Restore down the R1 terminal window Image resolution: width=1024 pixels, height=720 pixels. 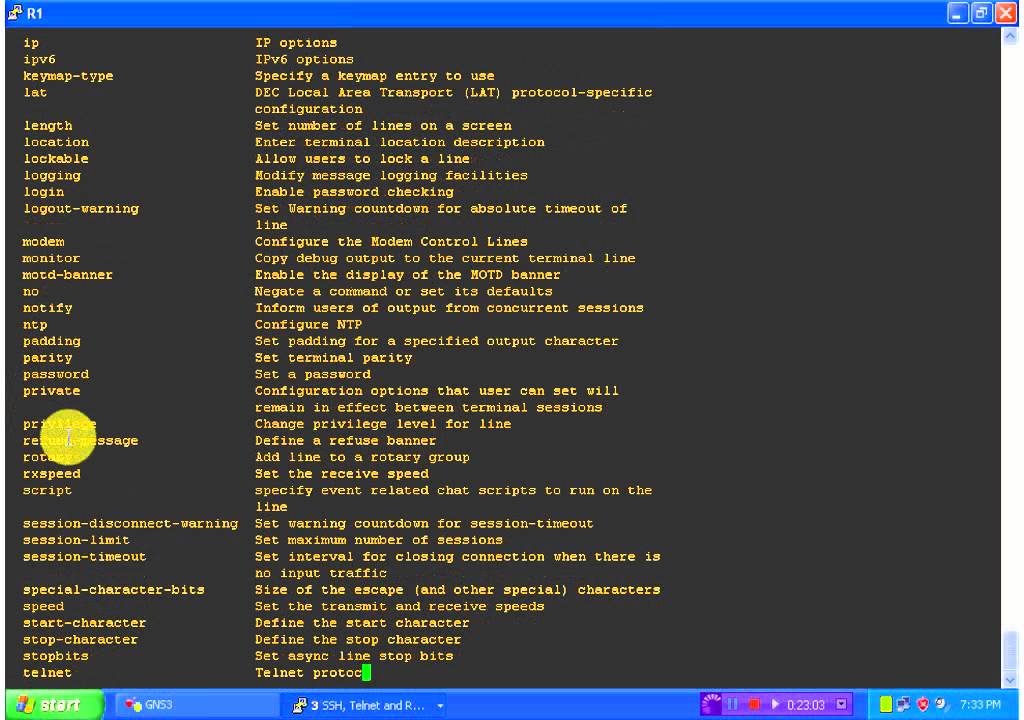tap(982, 13)
